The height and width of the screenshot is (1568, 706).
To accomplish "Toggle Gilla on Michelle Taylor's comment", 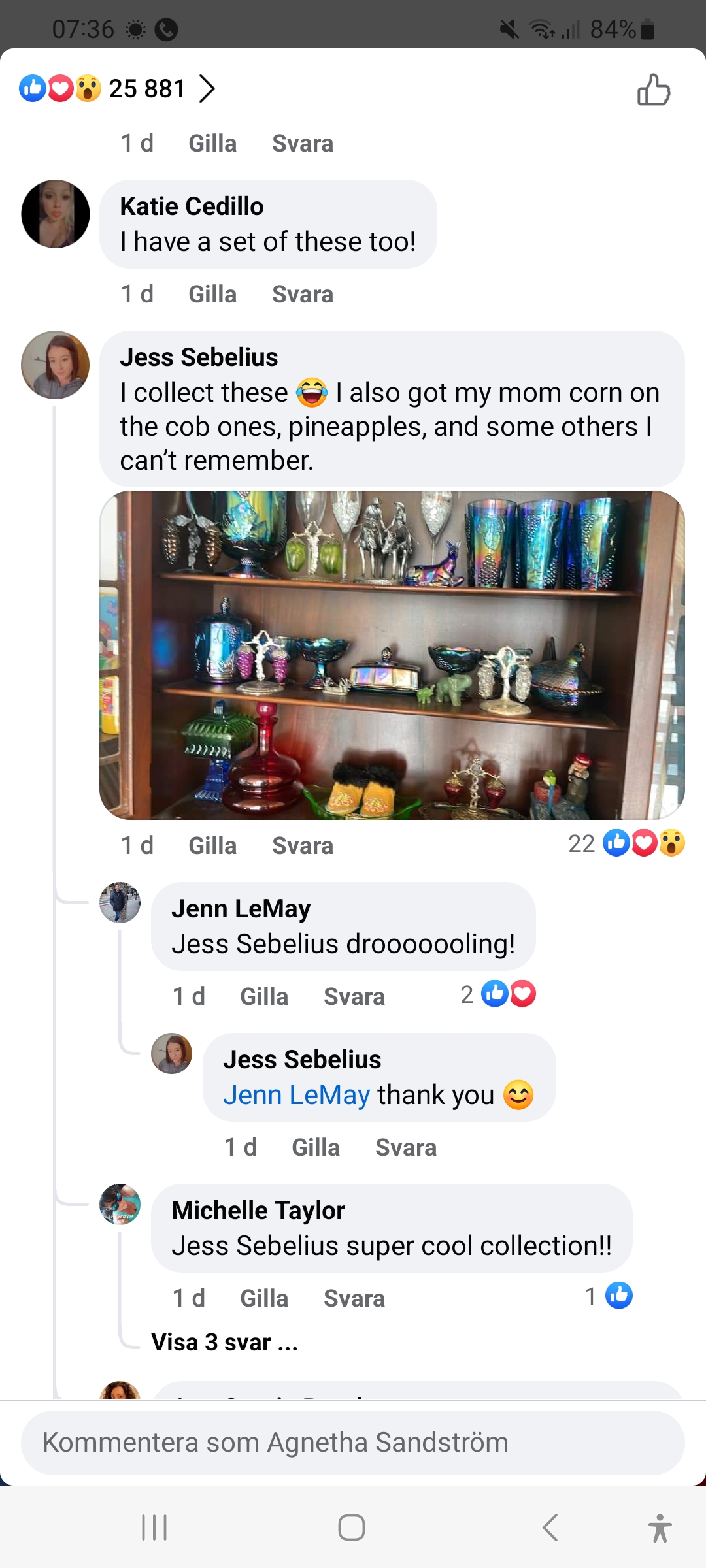I will [264, 1299].
